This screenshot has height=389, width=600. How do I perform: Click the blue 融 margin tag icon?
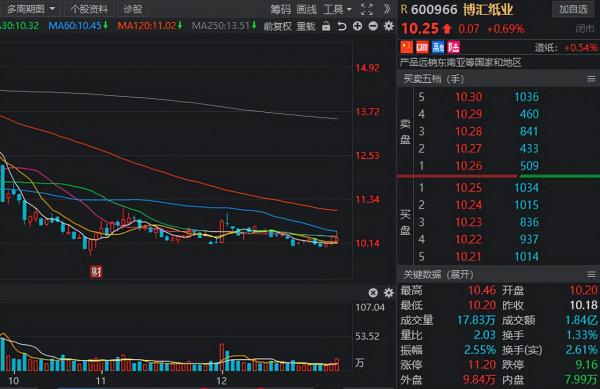pos(438,47)
